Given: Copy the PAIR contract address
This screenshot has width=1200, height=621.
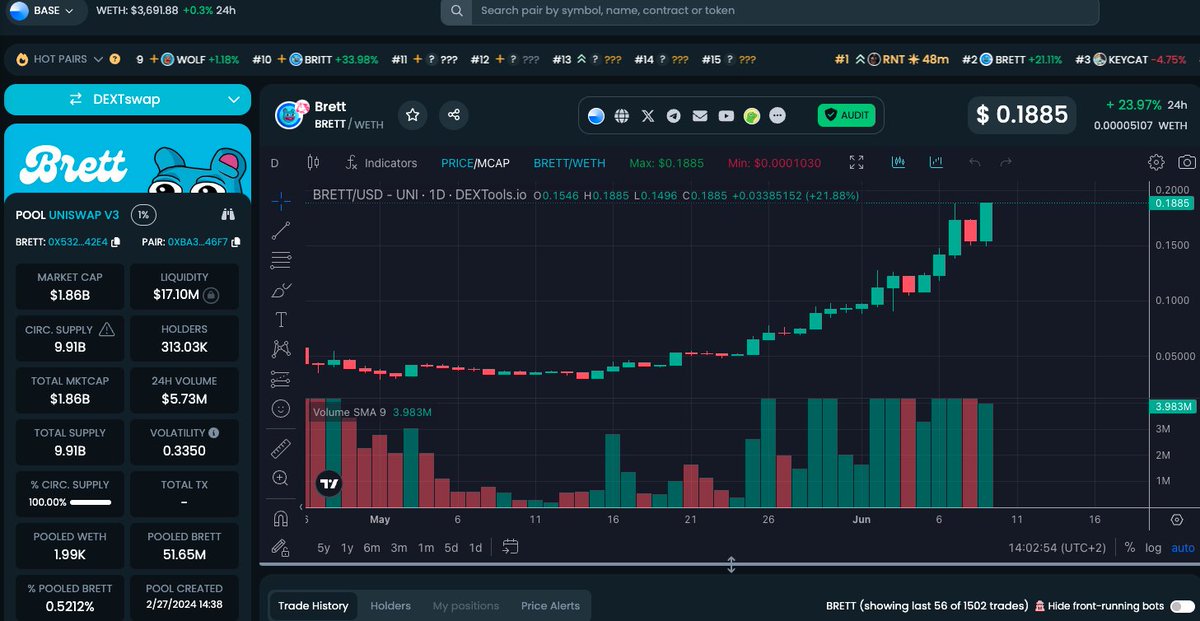Looking at the screenshot, I should tap(236, 242).
